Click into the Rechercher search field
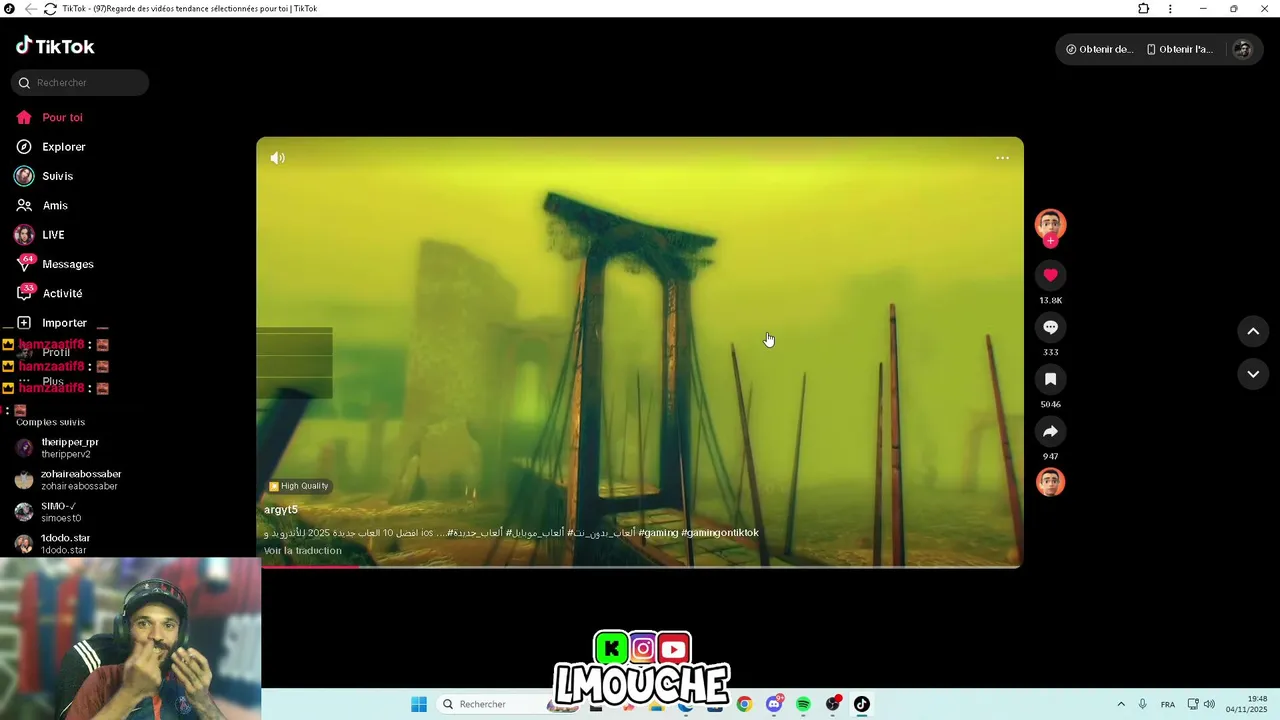Screen dimensions: 1280x720 [x=80, y=83]
